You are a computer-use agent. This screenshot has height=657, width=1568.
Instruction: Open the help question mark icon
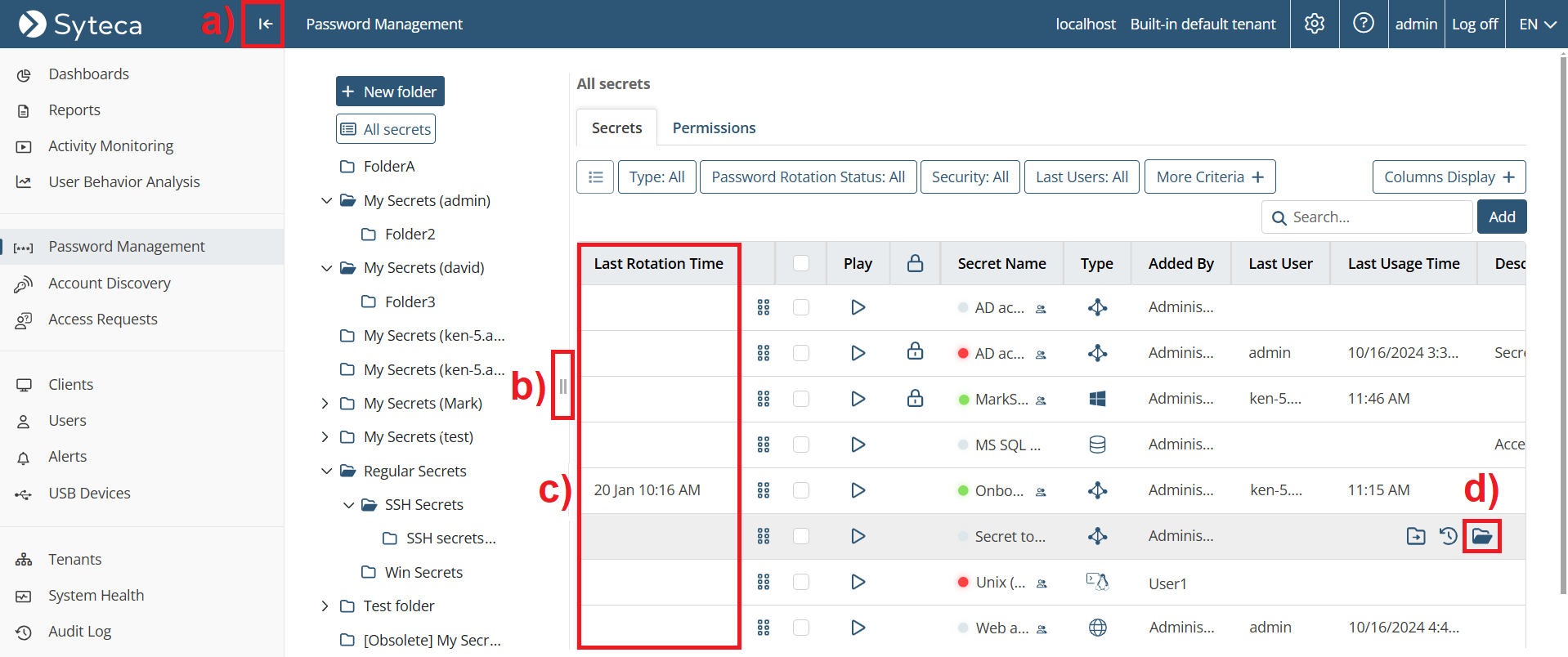pyautogui.click(x=1363, y=24)
